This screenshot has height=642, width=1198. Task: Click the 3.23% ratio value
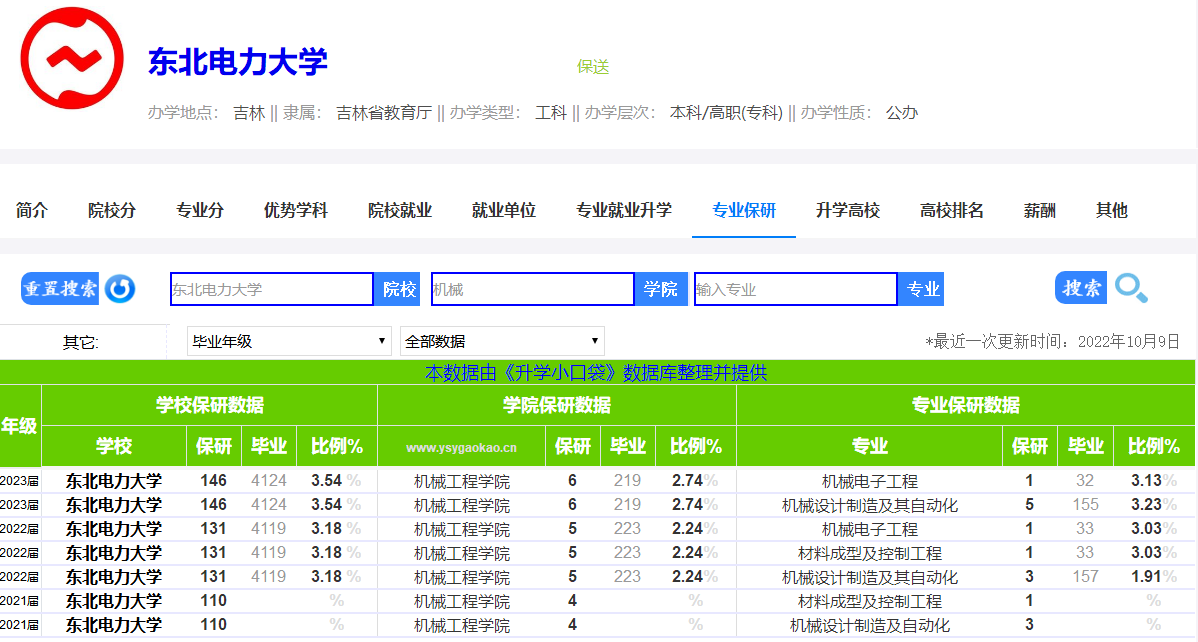click(x=1154, y=504)
